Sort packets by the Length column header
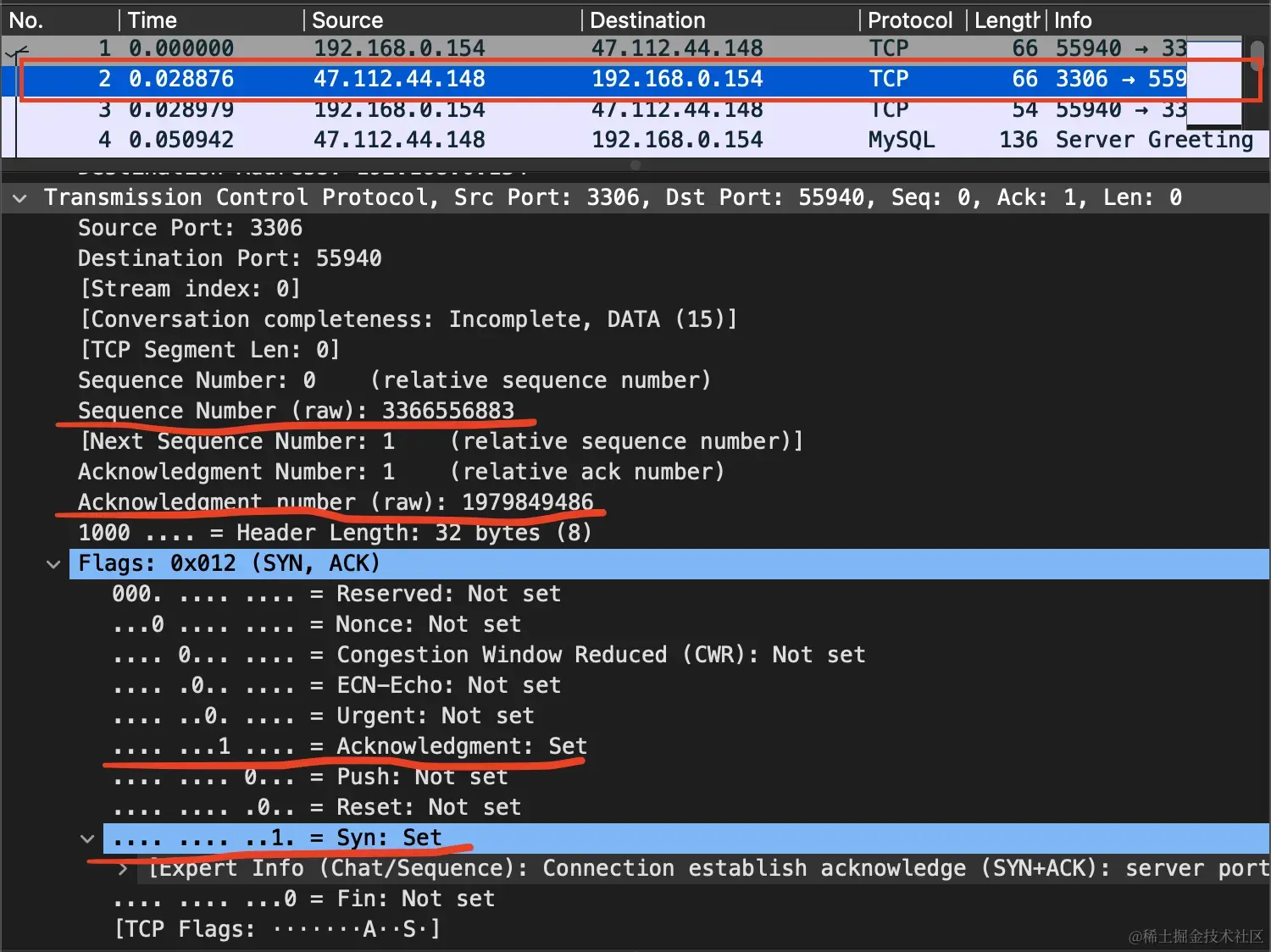 click(1007, 19)
